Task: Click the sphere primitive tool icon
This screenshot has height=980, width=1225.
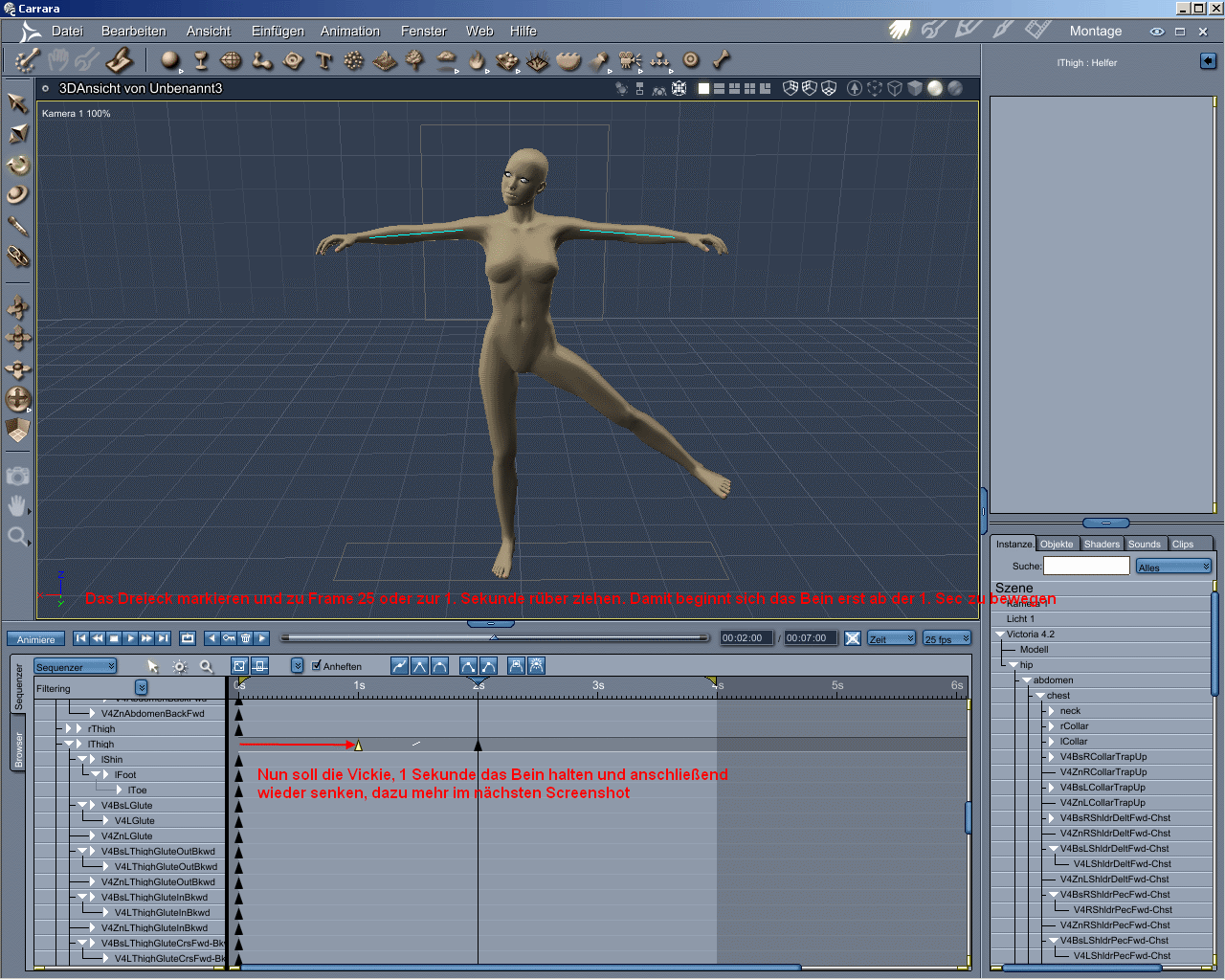Action: coord(170,61)
